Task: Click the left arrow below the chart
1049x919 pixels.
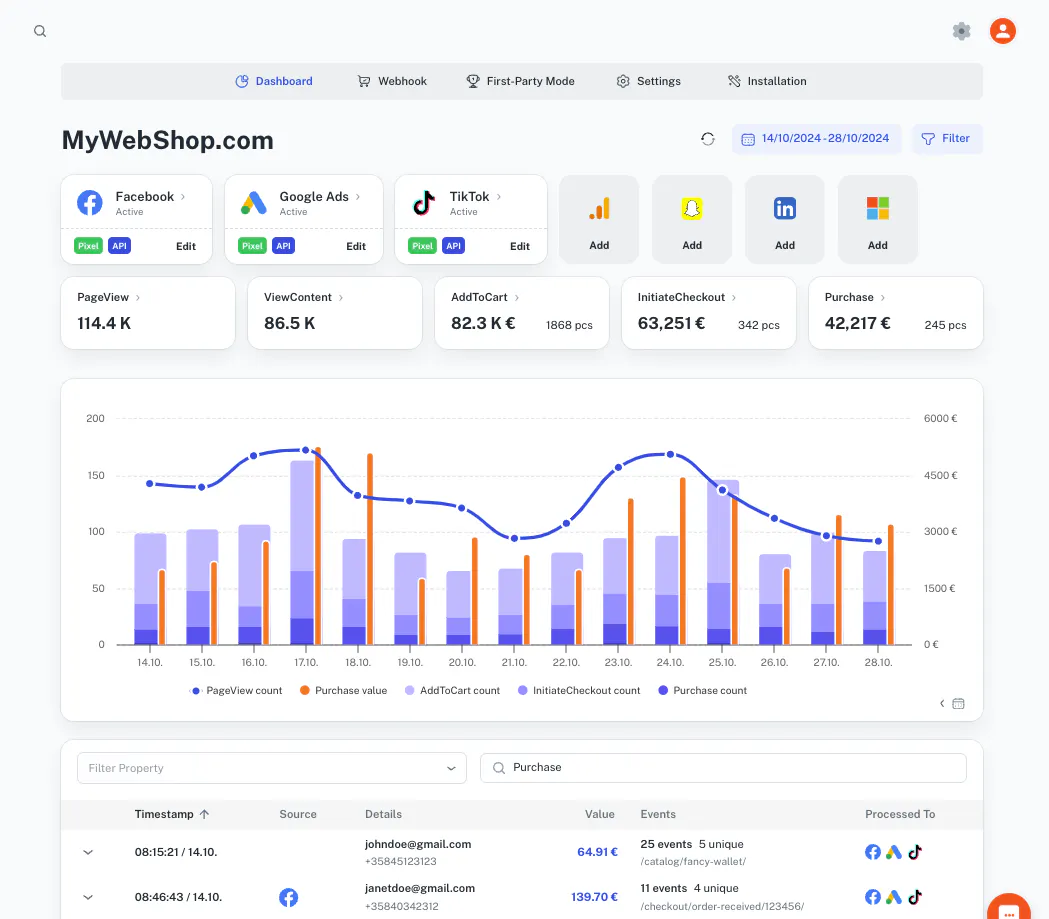Action: (942, 704)
